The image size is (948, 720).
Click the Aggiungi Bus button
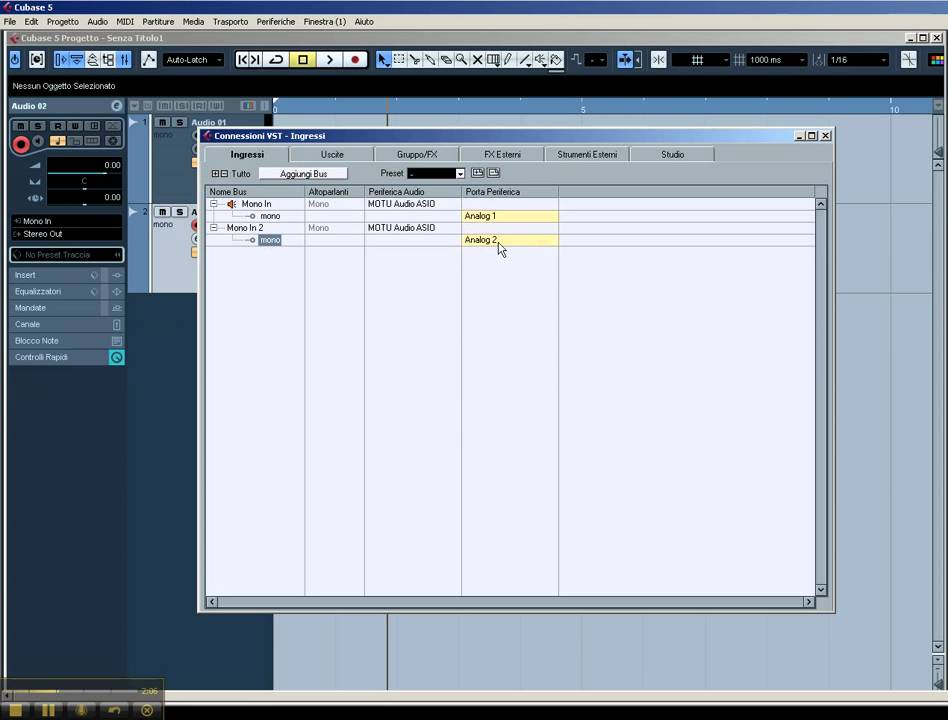(x=304, y=174)
